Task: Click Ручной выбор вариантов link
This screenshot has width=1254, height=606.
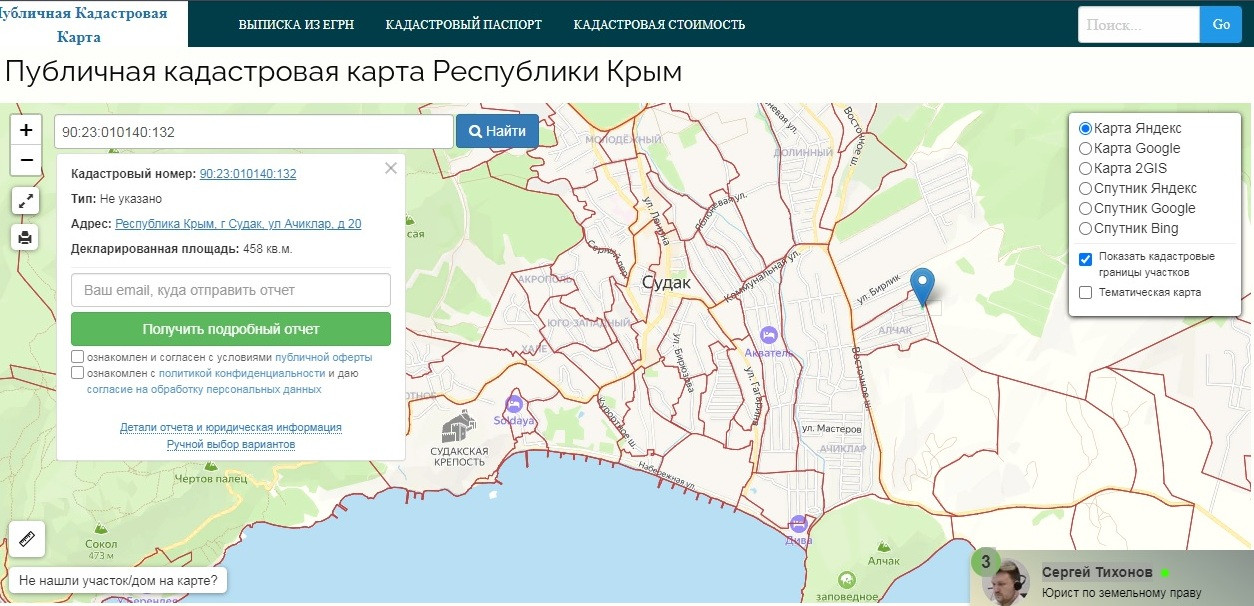Action: click(x=231, y=444)
